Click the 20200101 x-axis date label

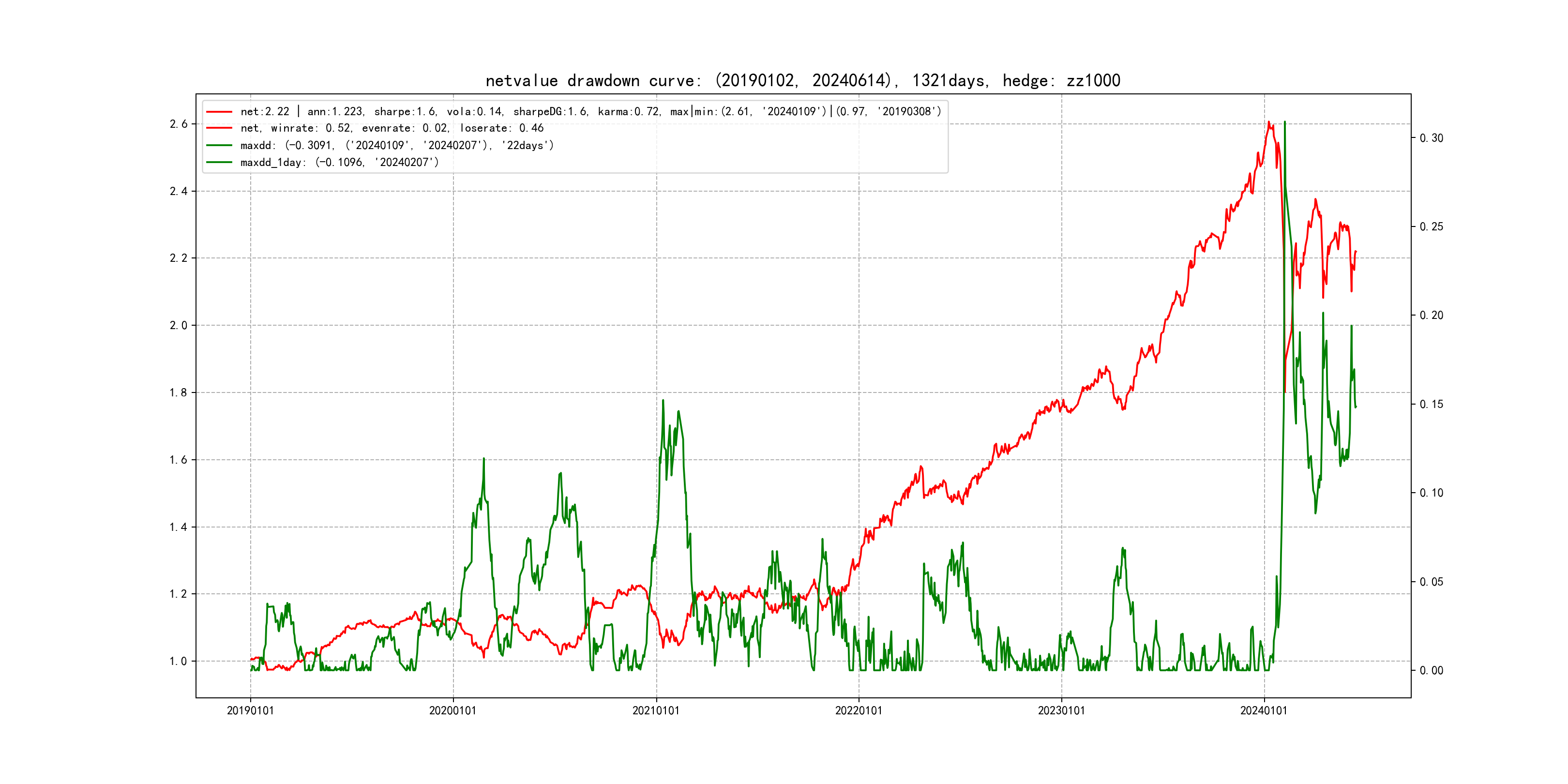[452, 710]
